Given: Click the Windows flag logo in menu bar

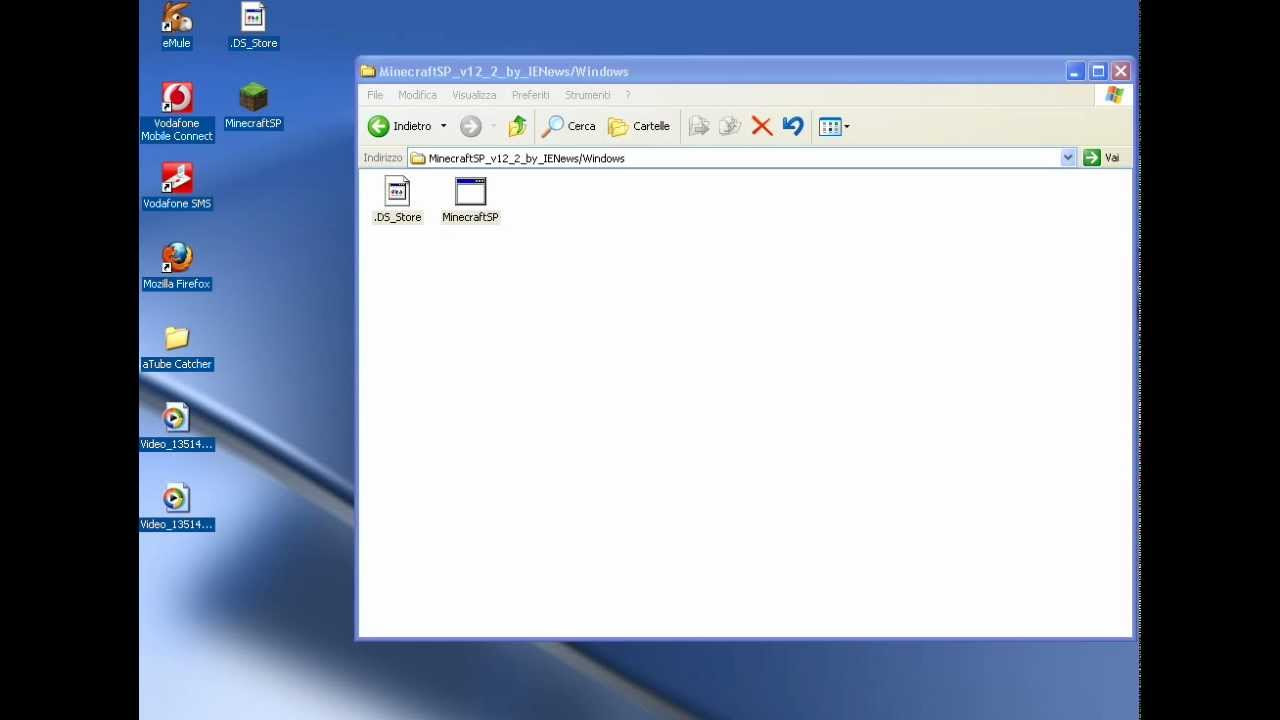Looking at the screenshot, I should point(1114,95).
